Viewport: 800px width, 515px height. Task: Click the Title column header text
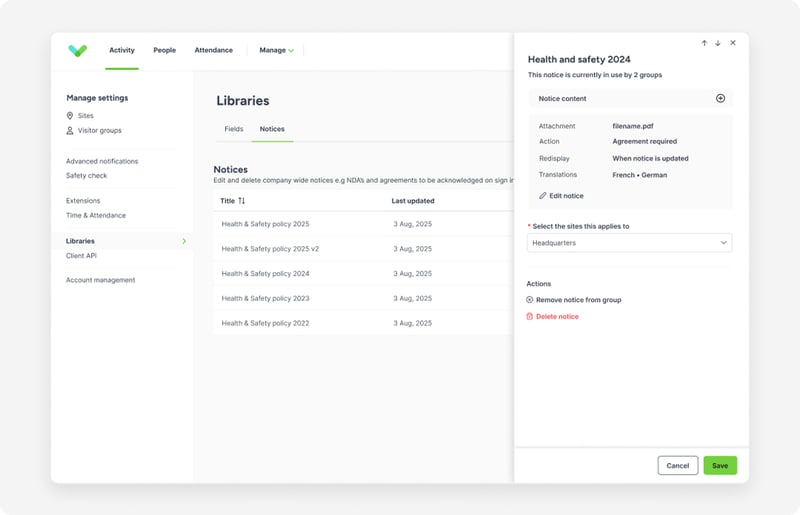click(228, 201)
